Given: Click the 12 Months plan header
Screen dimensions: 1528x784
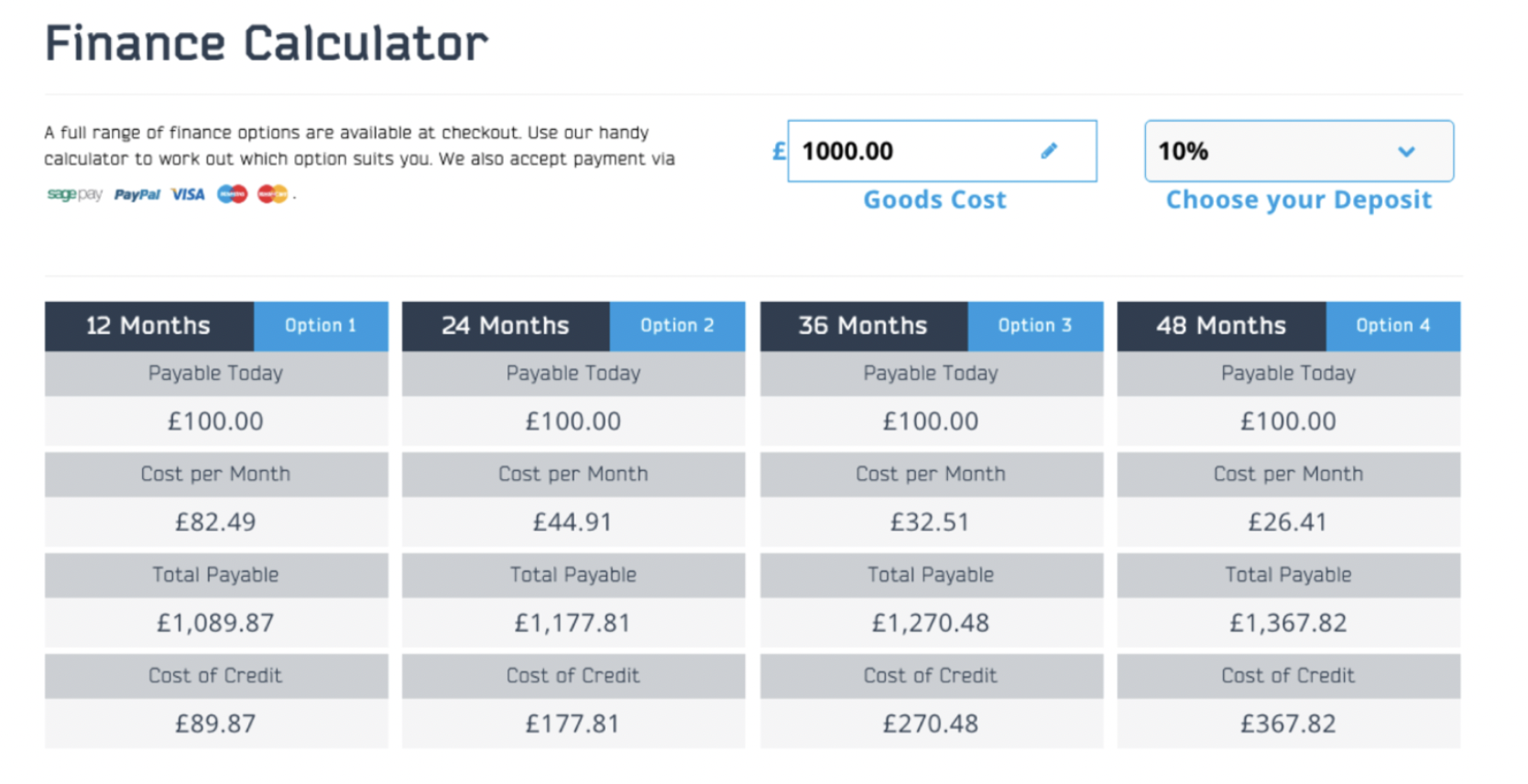Looking at the screenshot, I should point(149,326).
